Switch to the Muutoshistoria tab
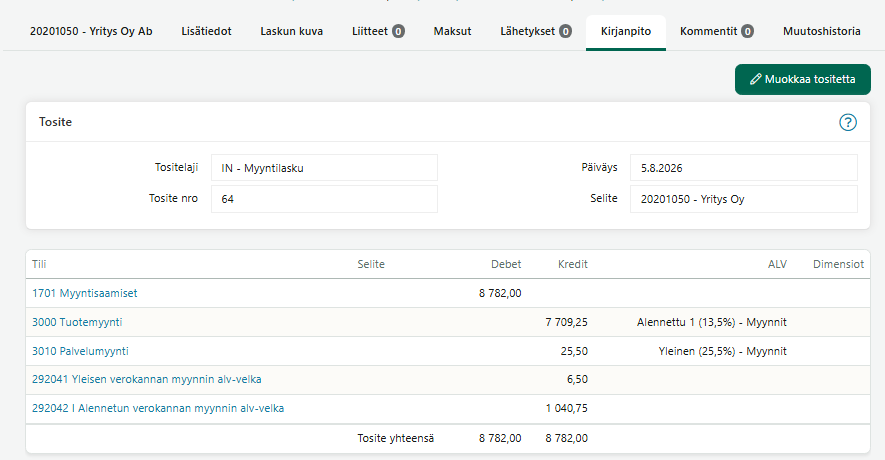 821,32
